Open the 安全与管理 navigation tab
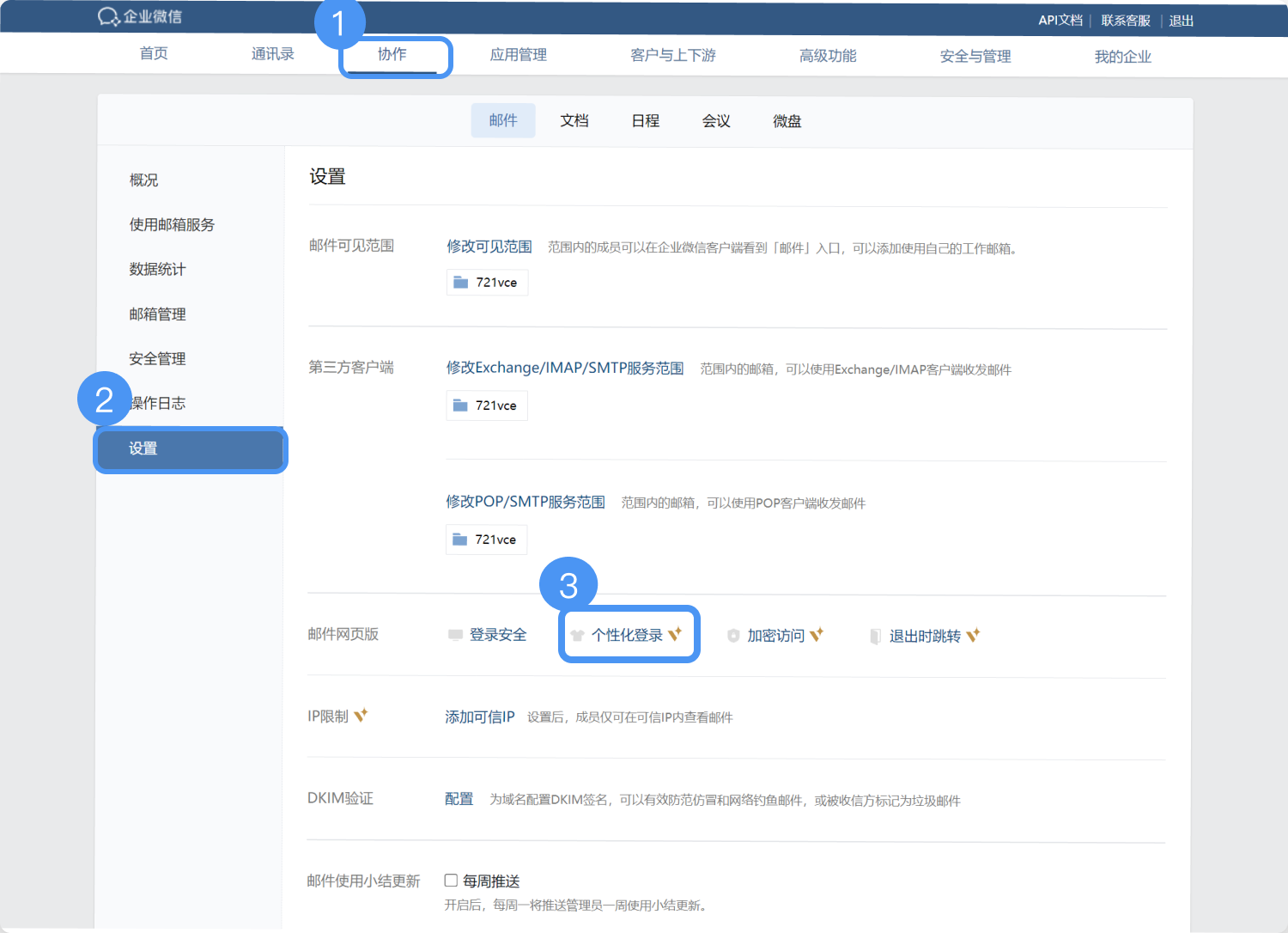The width and height of the screenshot is (1288, 933). tap(975, 57)
